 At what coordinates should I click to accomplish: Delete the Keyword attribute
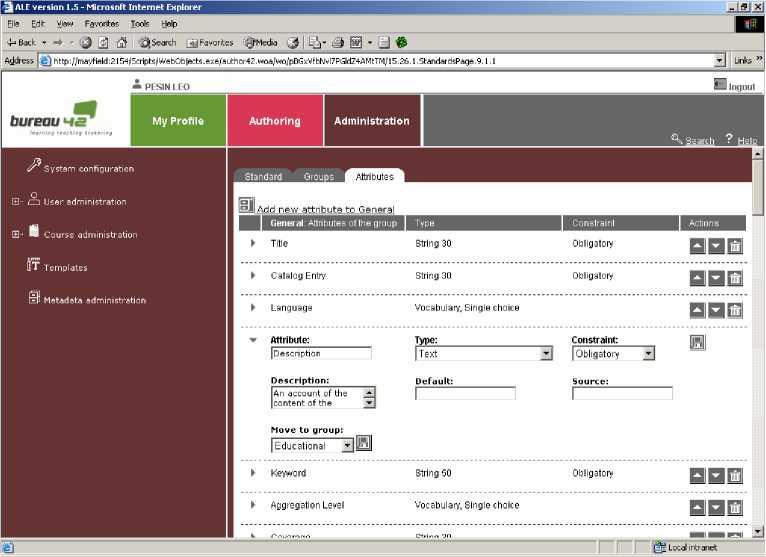click(735, 475)
